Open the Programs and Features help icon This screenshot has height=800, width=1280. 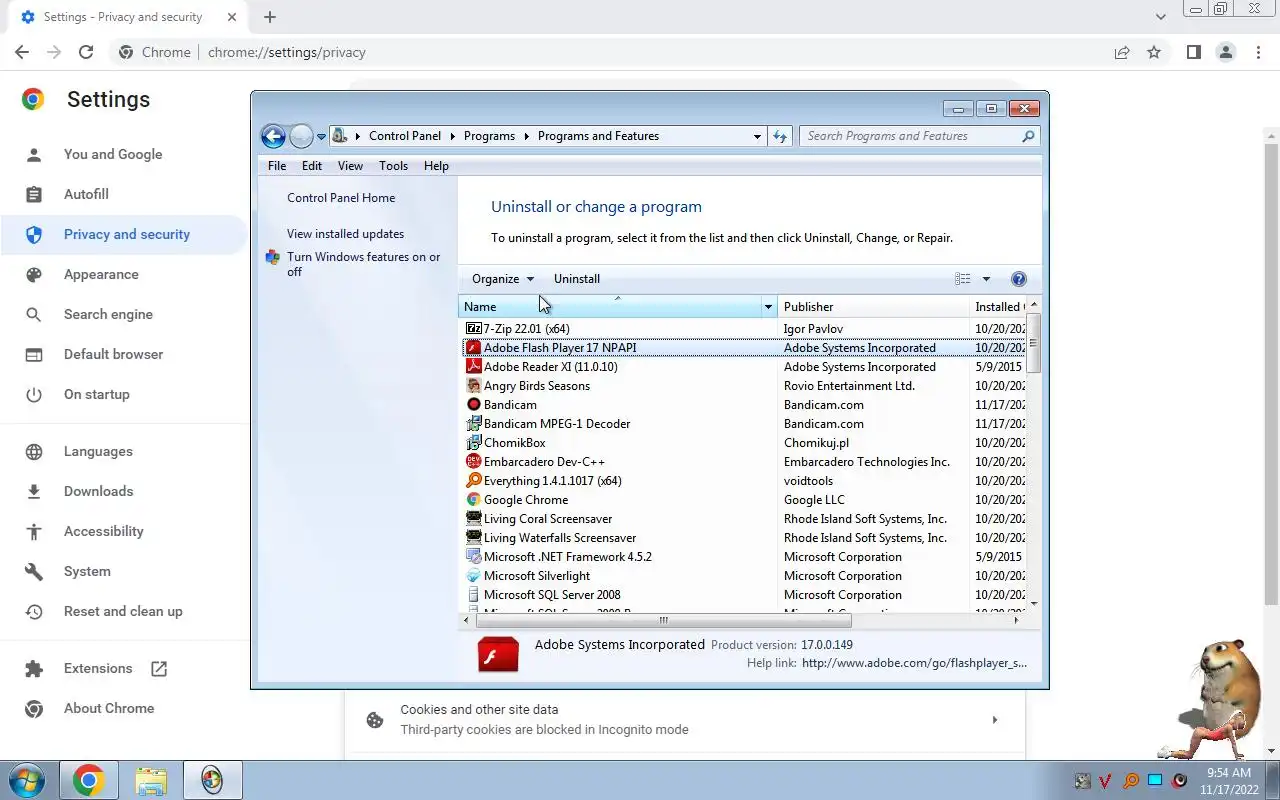pos(1019,279)
